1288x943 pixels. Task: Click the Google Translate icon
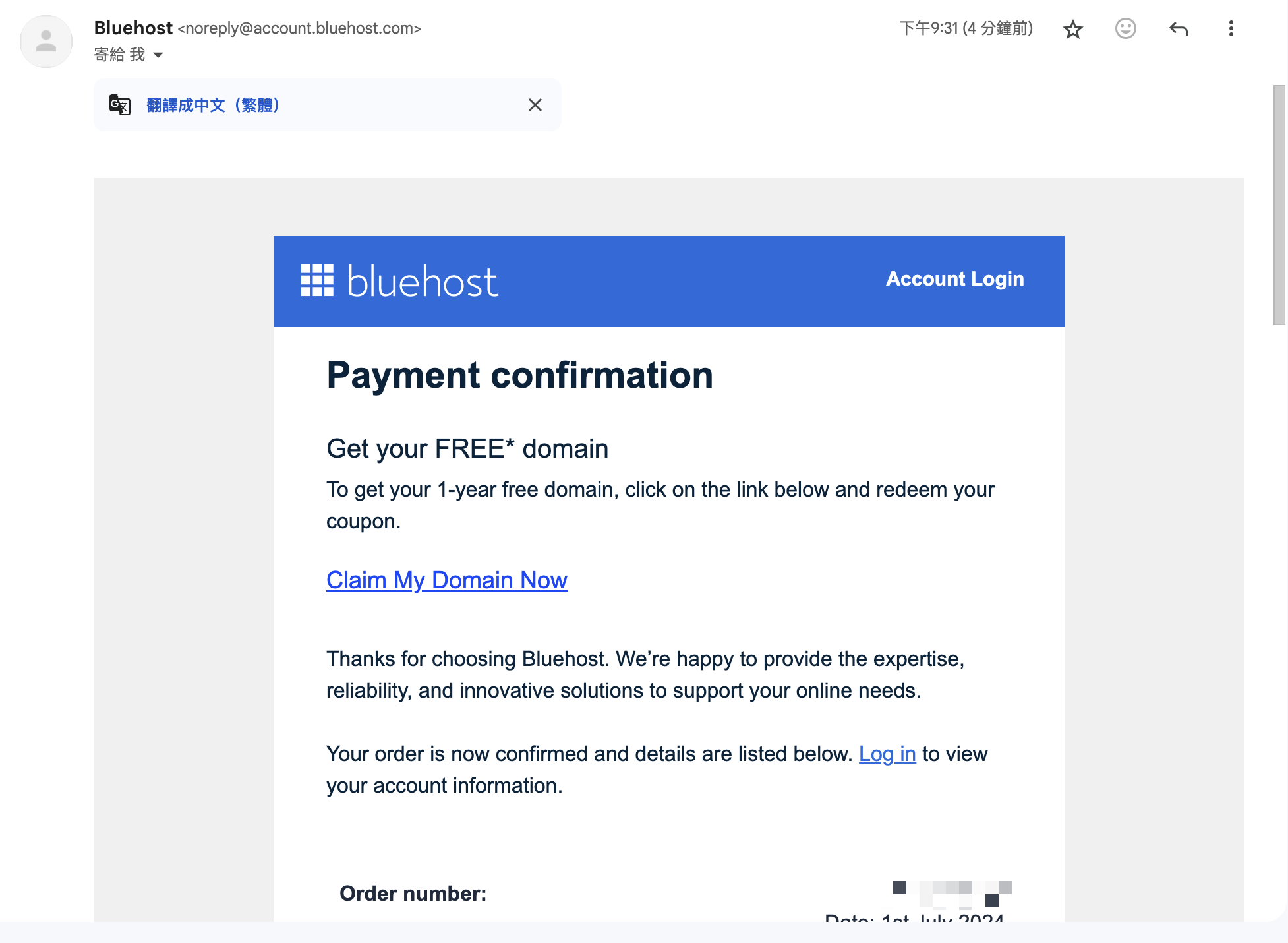[120, 105]
